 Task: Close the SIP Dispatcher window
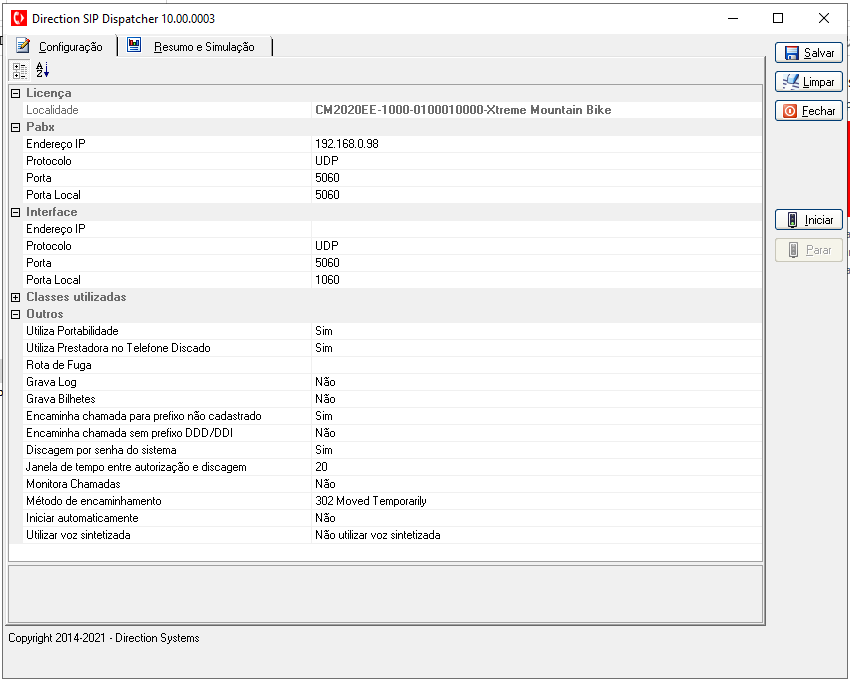tap(823, 18)
